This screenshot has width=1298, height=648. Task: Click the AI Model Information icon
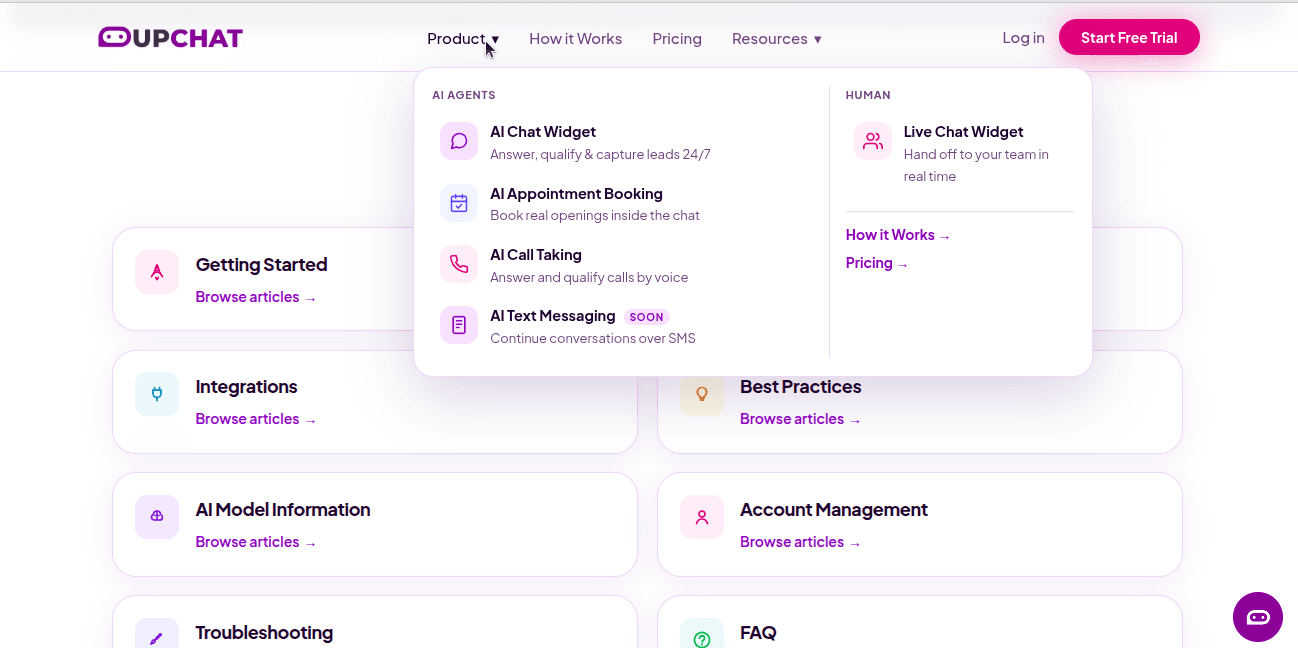tap(157, 517)
